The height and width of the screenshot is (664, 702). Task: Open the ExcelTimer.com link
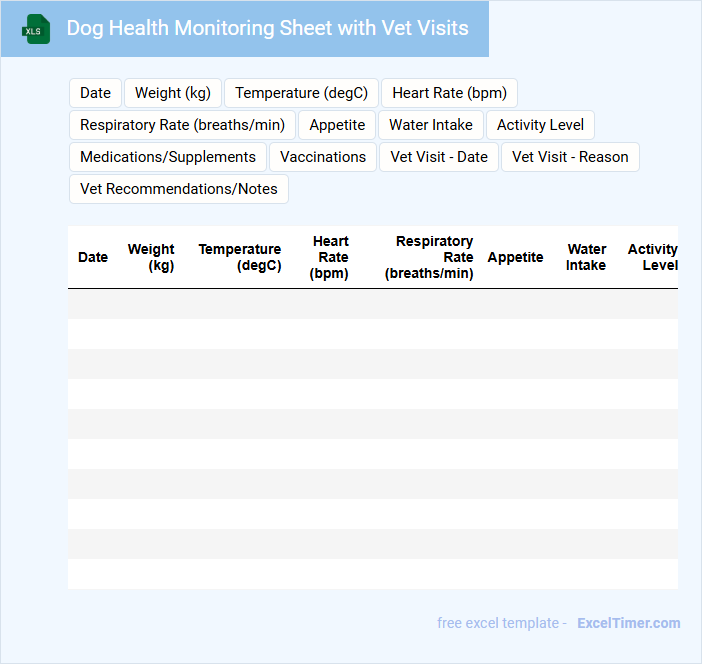coord(628,623)
